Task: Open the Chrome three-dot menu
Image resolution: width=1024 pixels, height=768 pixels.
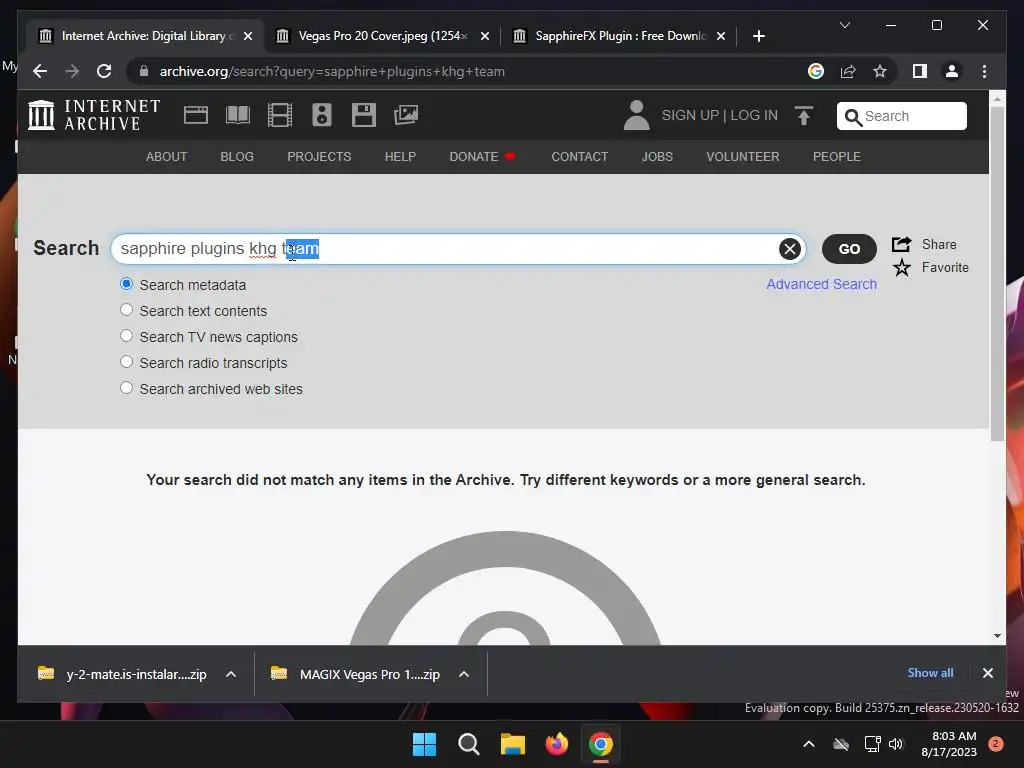Action: tap(984, 71)
